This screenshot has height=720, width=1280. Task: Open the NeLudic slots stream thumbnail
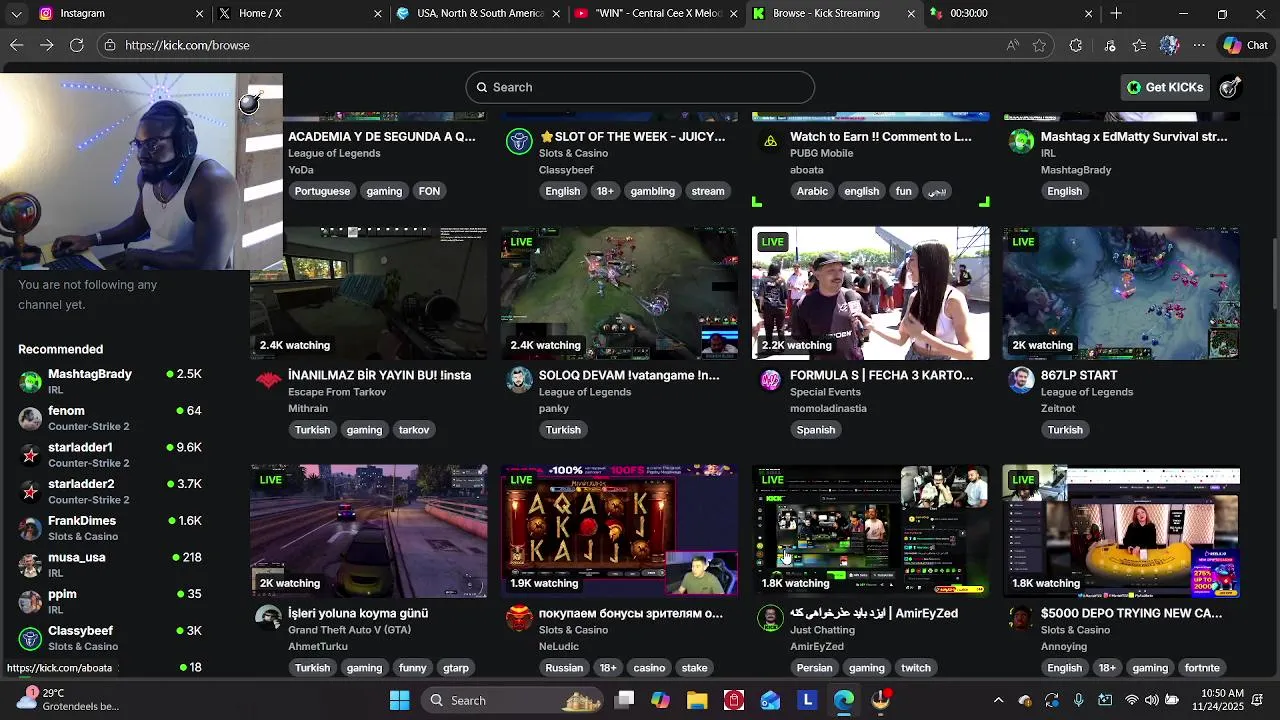(x=620, y=531)
